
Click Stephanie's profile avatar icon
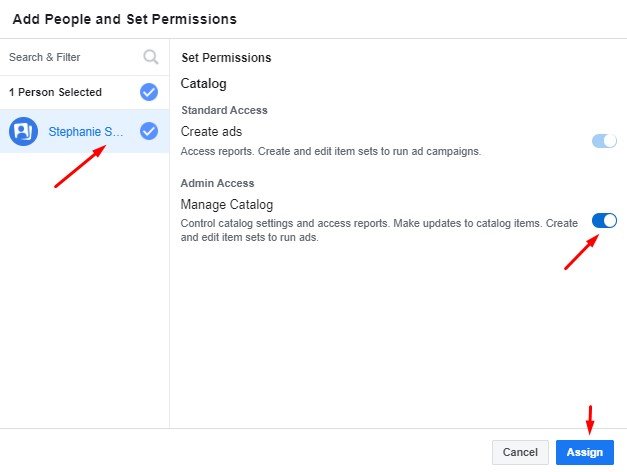[23, 131]
